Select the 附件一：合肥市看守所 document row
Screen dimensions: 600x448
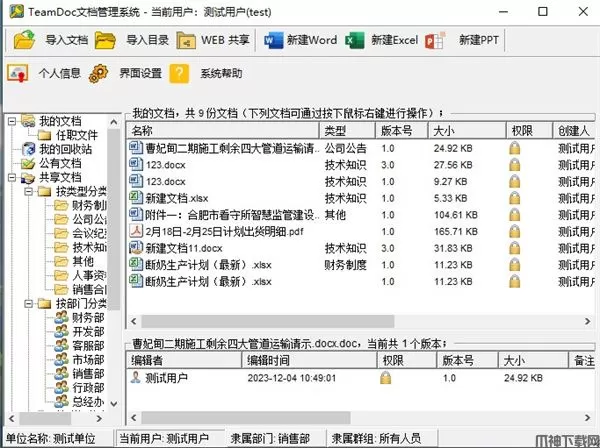[x=361, y=215]
